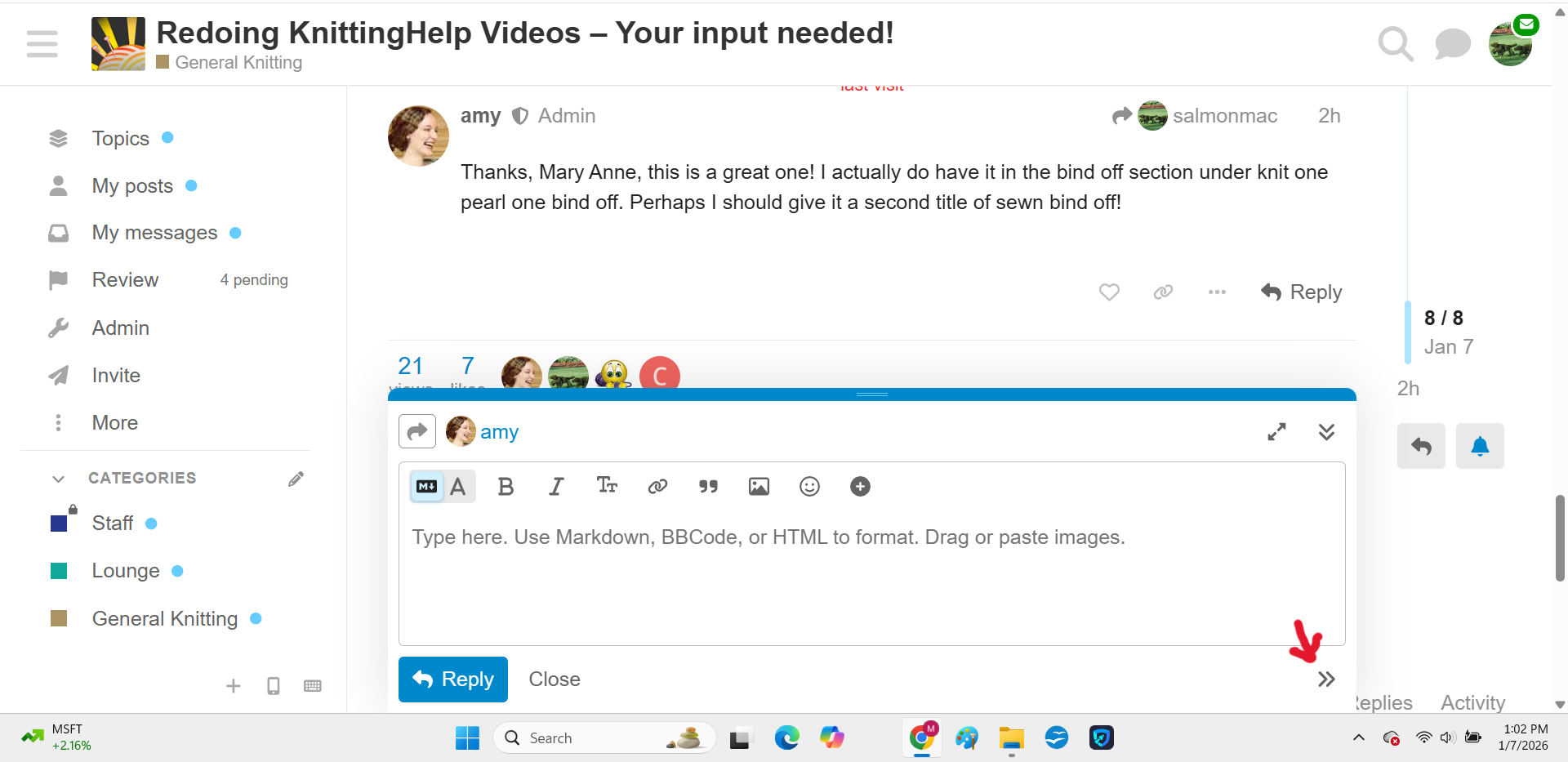Image resolution: width=1568 pixels, height=762 pixels.
Task: Toggle composer fullscreen mode
Action: pyautogui.click(x=1276, y=432)
